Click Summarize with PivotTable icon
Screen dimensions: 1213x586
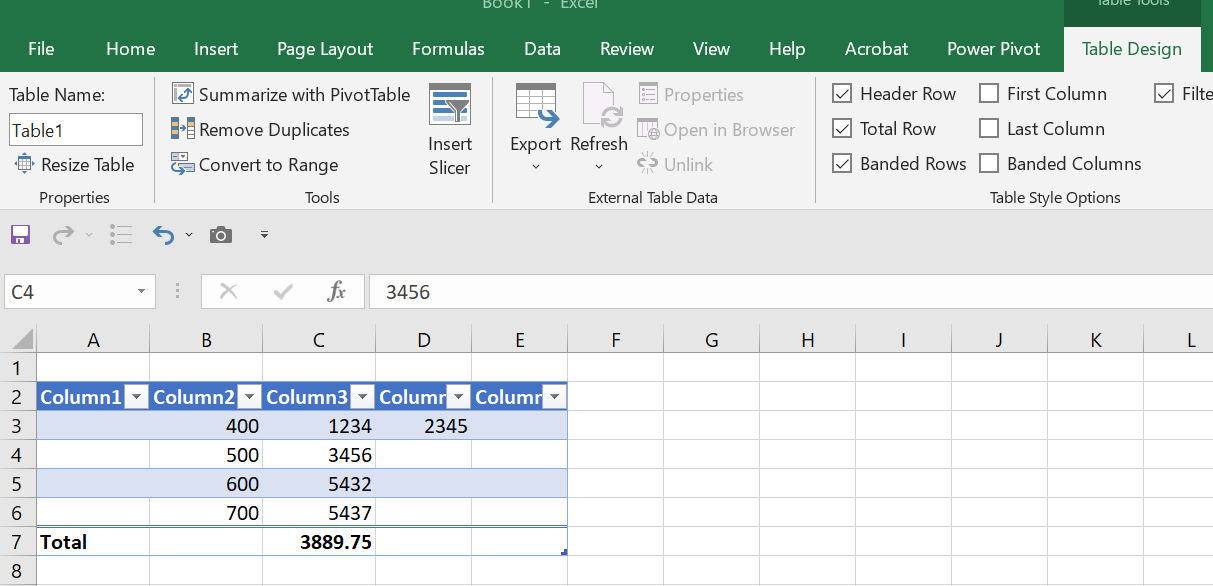(182, 94)
